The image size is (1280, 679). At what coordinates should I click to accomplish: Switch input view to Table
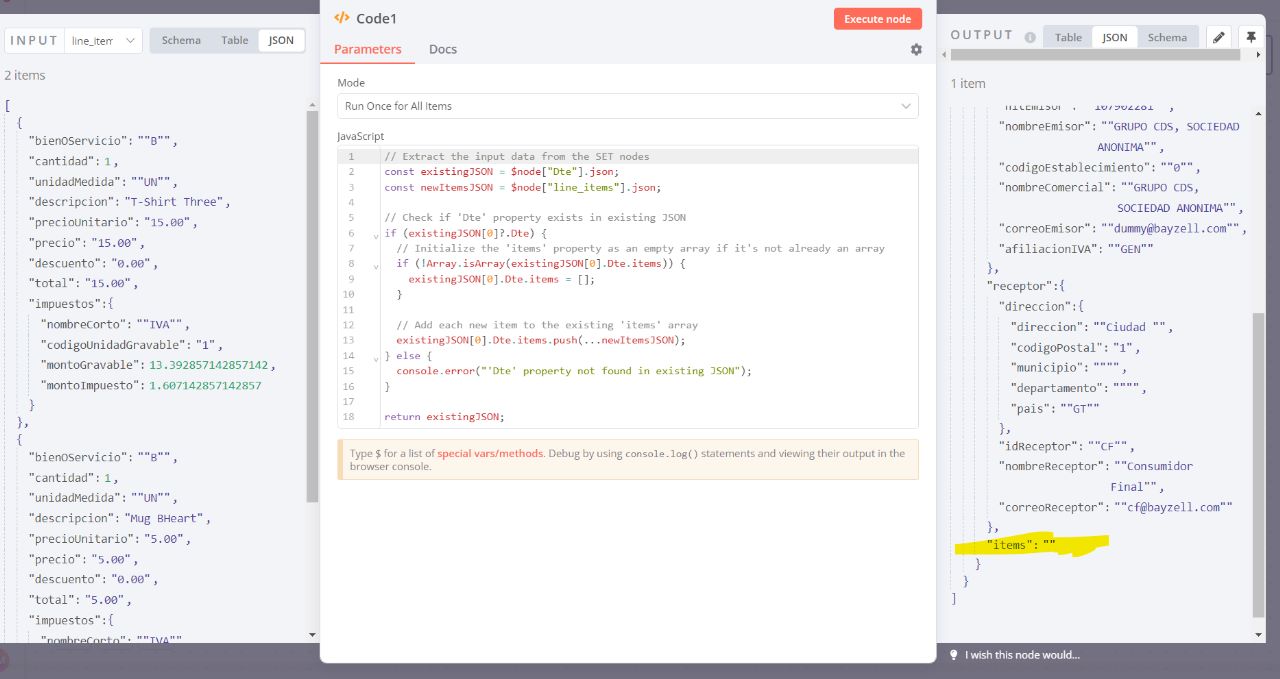click(x=235, y=40)
